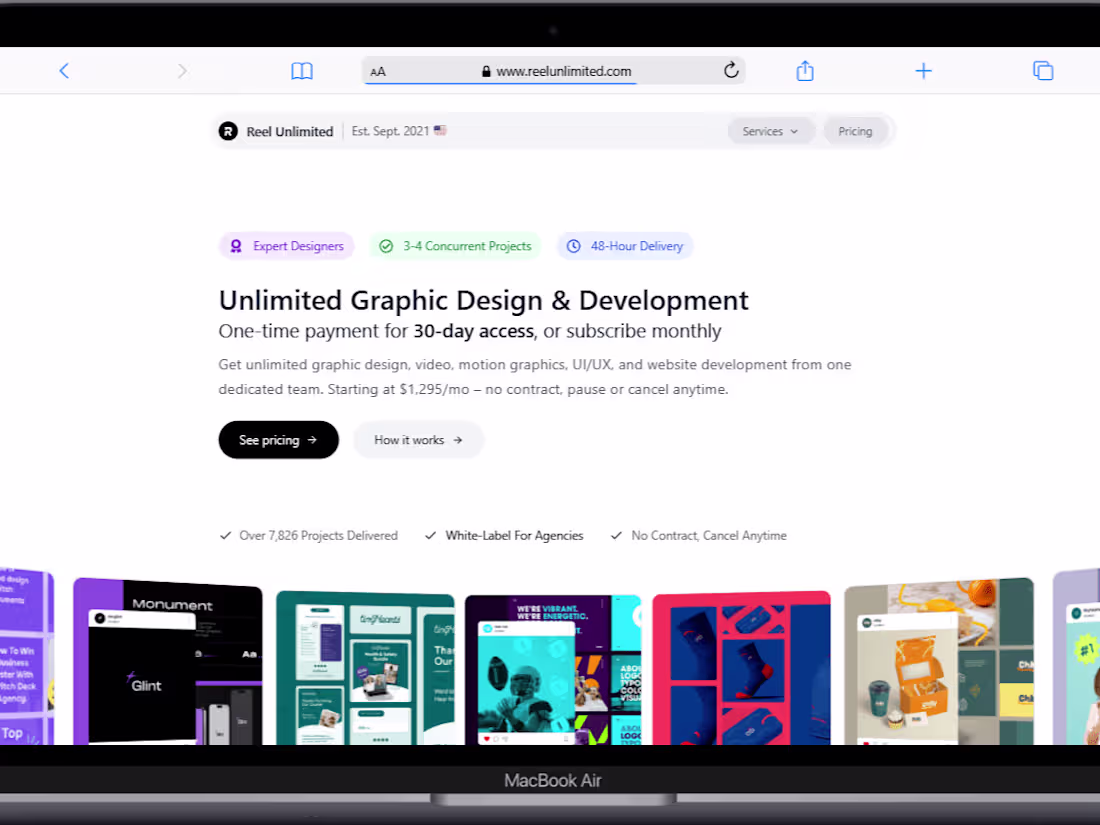Show the Safari tab overview
This screenshot has width=1100, height=825.
[1043, 70]
